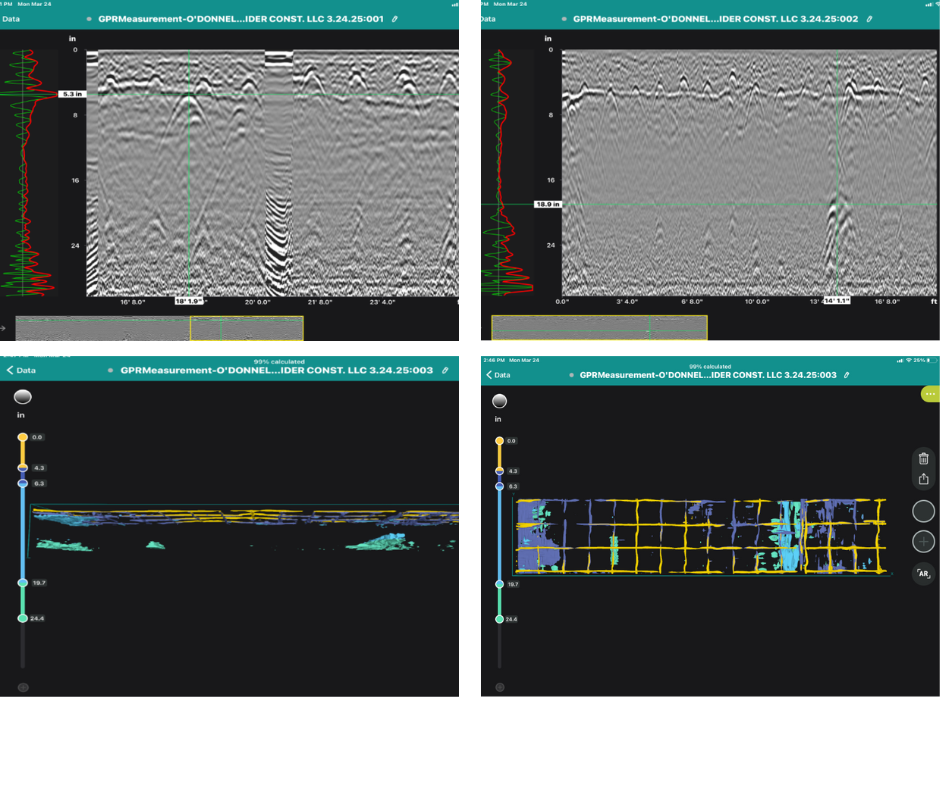Screen dimensions: 940x788
Task: Click pencil edit icon beside measurement 001 title
Action: (394, 18)
